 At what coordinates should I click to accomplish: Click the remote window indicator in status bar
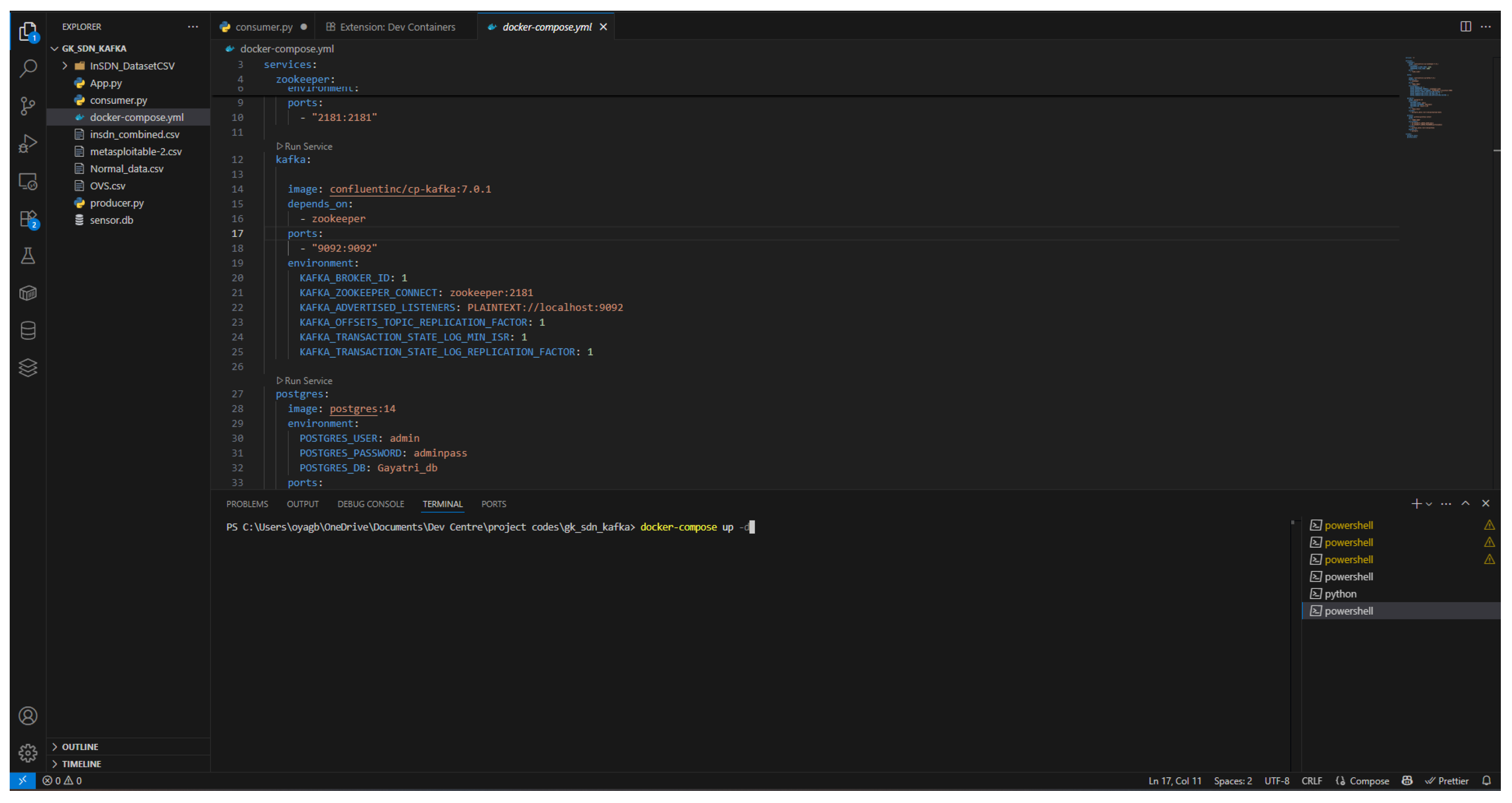pos(23,781)
